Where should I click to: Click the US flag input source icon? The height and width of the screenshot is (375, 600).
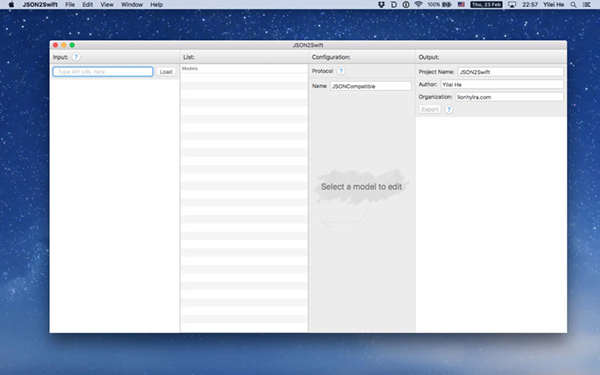(x=461, y=5)
